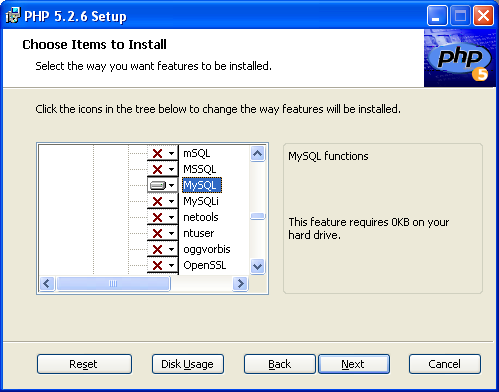Go Back to previous step
The width and height of the screenshot is (499, 392).
[280, 364]
